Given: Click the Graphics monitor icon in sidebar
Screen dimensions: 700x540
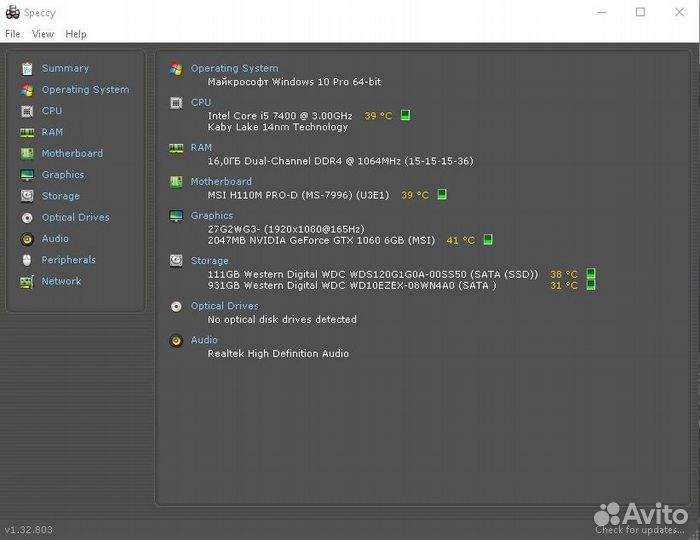Looking at the screenshot, I should point(27,175).
